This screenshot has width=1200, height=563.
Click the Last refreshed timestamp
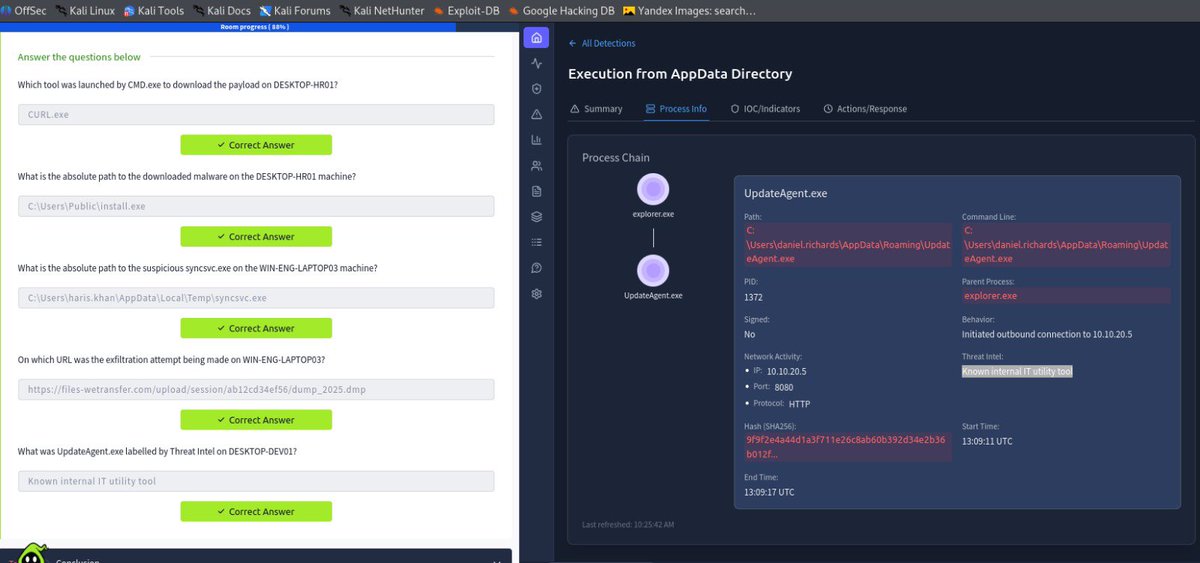(628, 525)
